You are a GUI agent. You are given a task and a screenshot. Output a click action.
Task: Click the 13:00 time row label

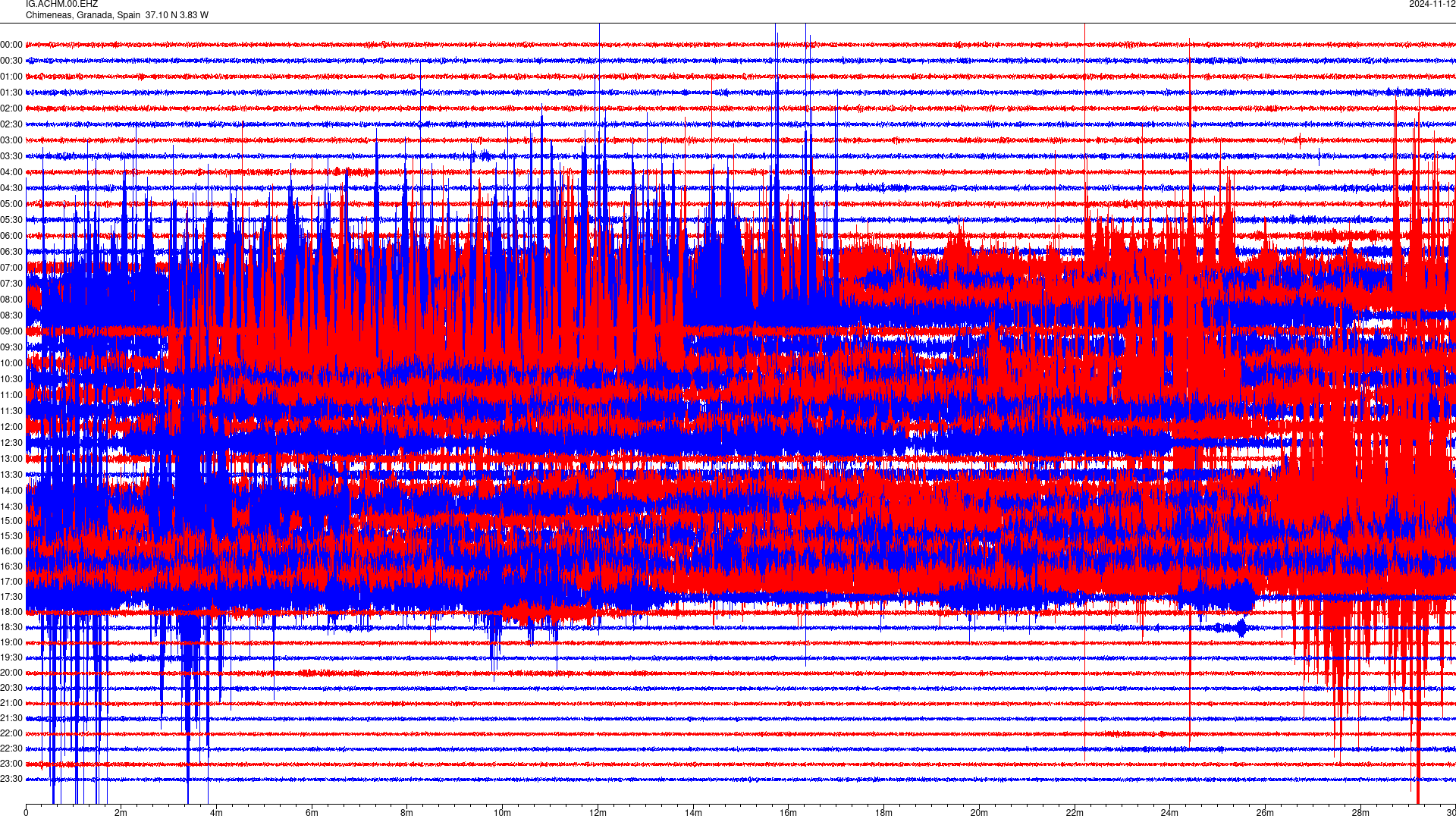[x=11, y=459]
